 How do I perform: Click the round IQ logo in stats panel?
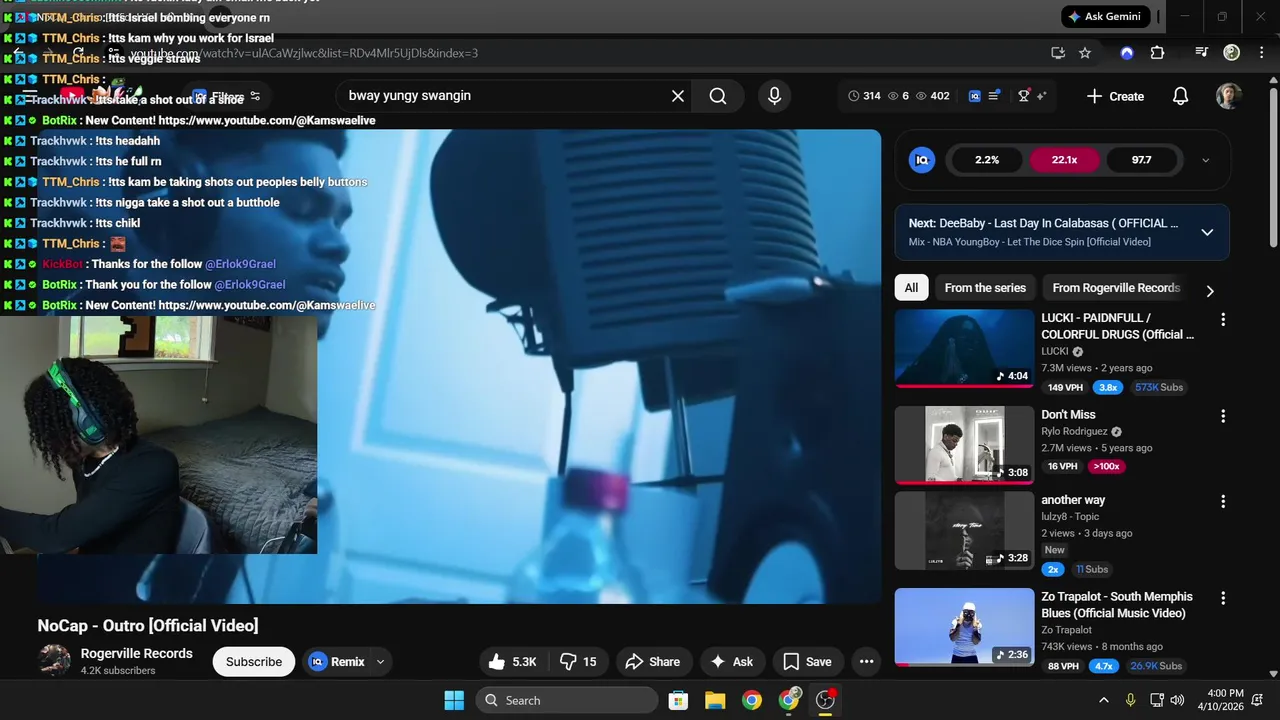pos(922,160)
